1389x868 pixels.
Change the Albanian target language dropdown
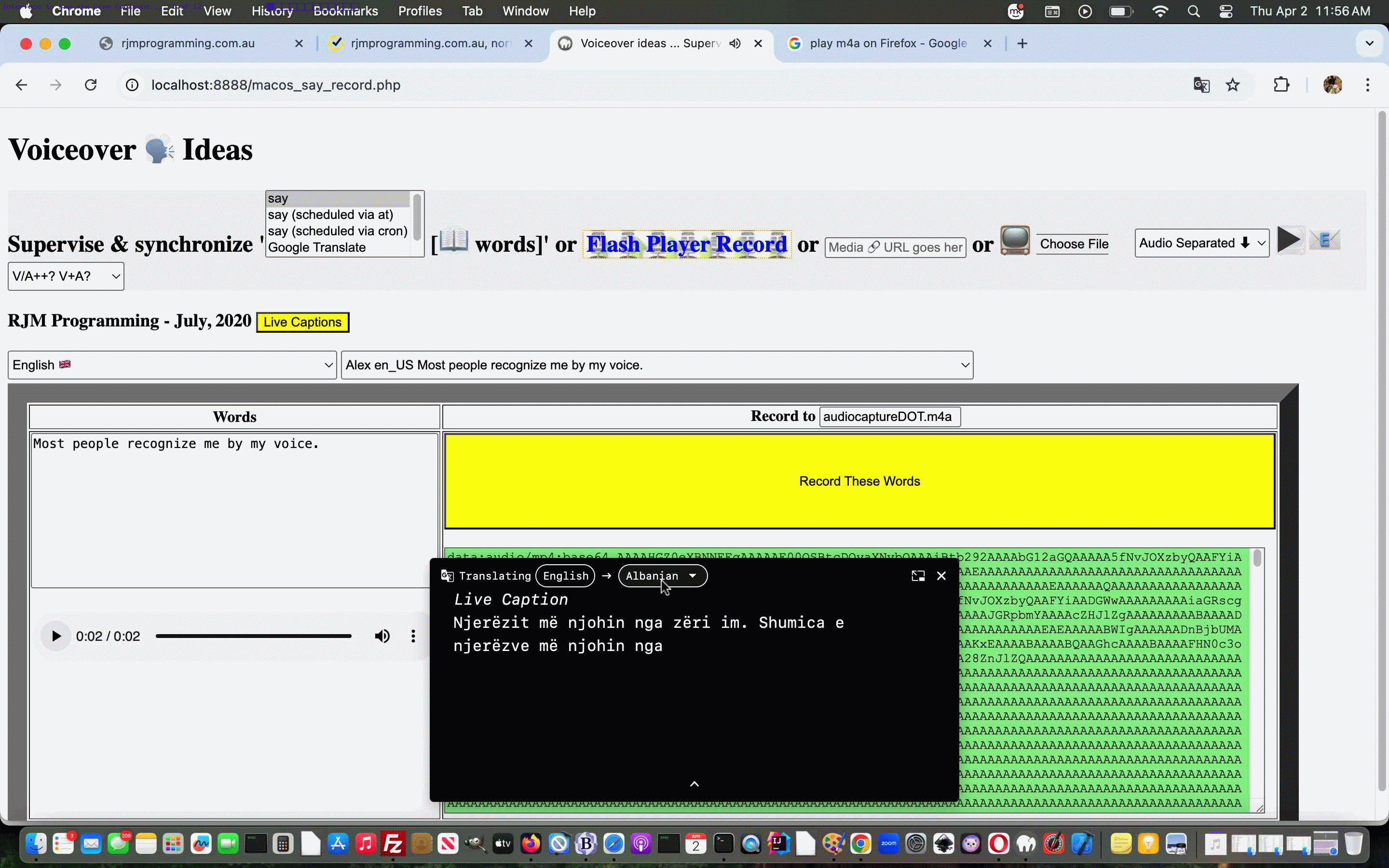[x=661, y=576]
